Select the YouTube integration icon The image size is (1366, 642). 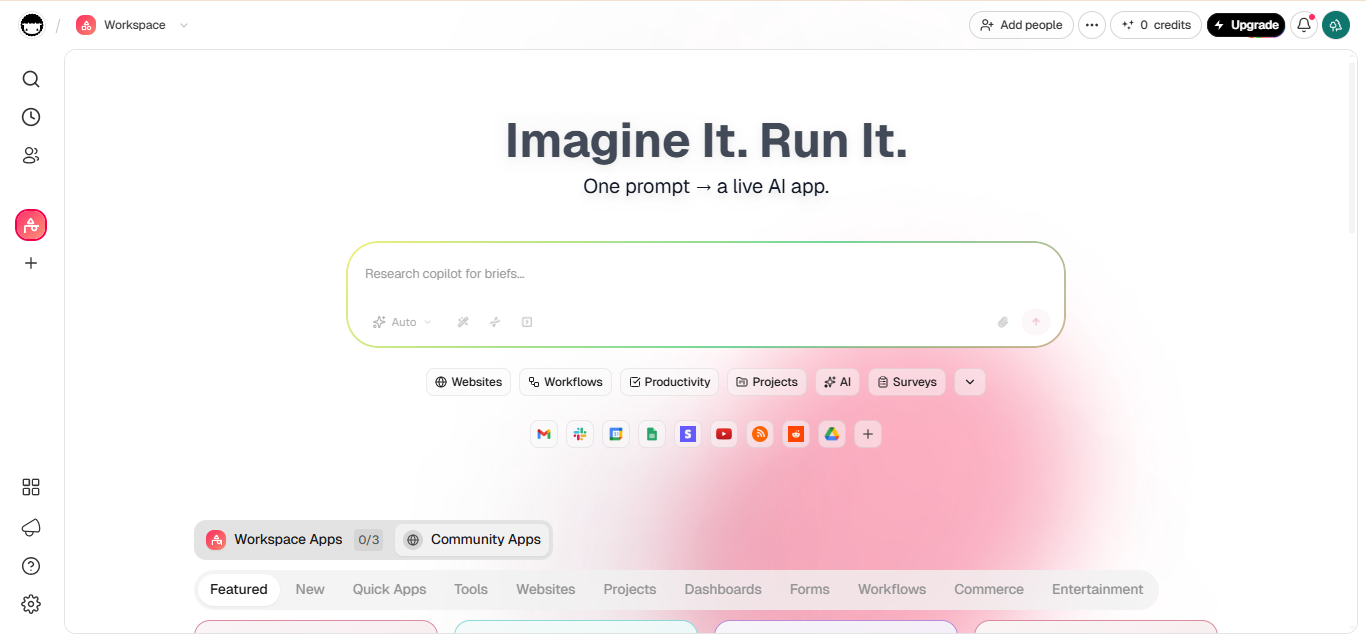tap(724, 434)
